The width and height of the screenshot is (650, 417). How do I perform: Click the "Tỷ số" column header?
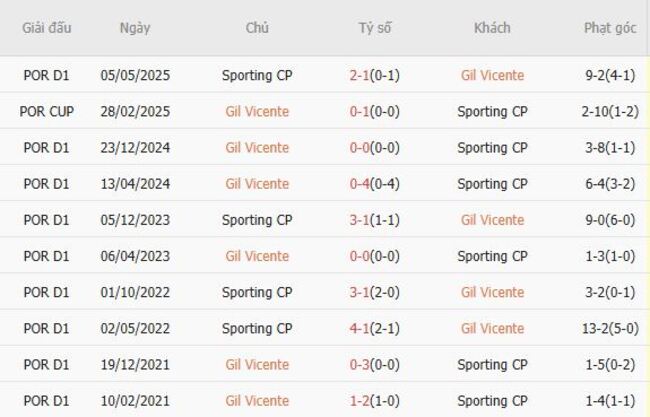(375, 28)
